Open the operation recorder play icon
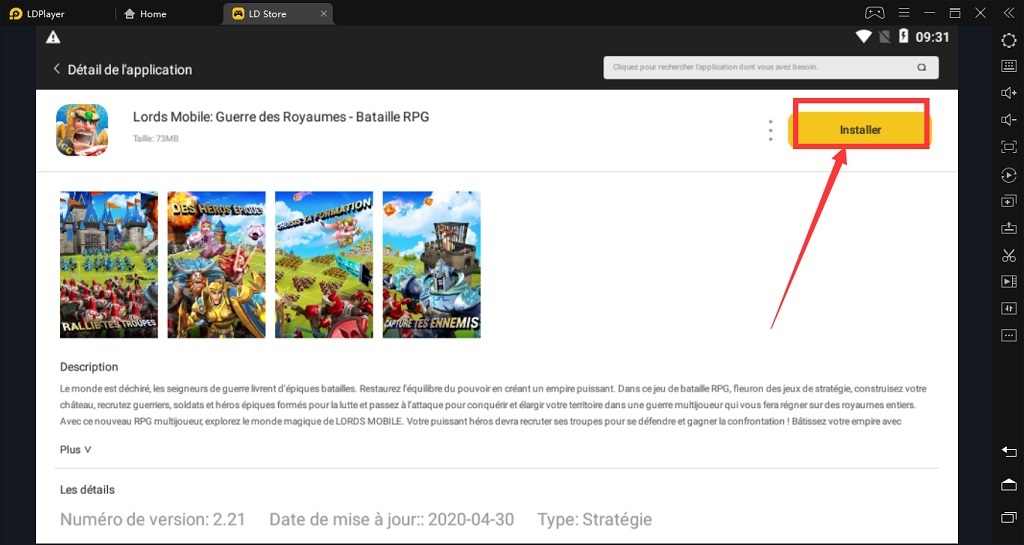Screen dimensions: 1024x545 pyautogui.click(x=1008, y=175)
